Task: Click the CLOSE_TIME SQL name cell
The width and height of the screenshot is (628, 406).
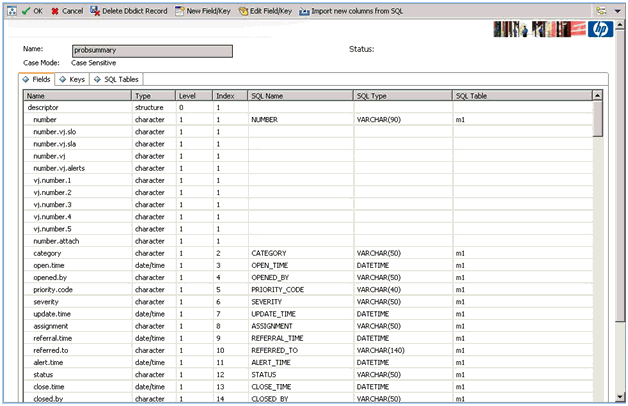Action: click(x=271, y=387)
